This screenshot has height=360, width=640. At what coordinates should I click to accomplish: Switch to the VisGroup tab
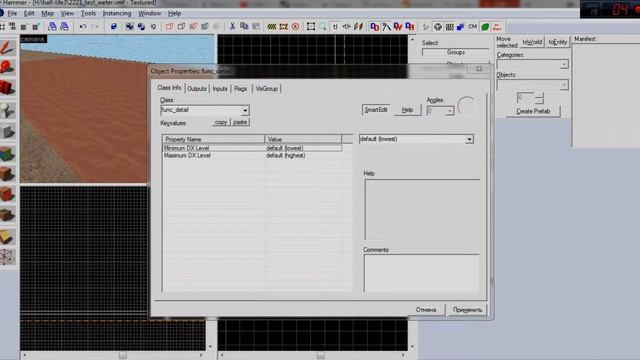point(267,89)
